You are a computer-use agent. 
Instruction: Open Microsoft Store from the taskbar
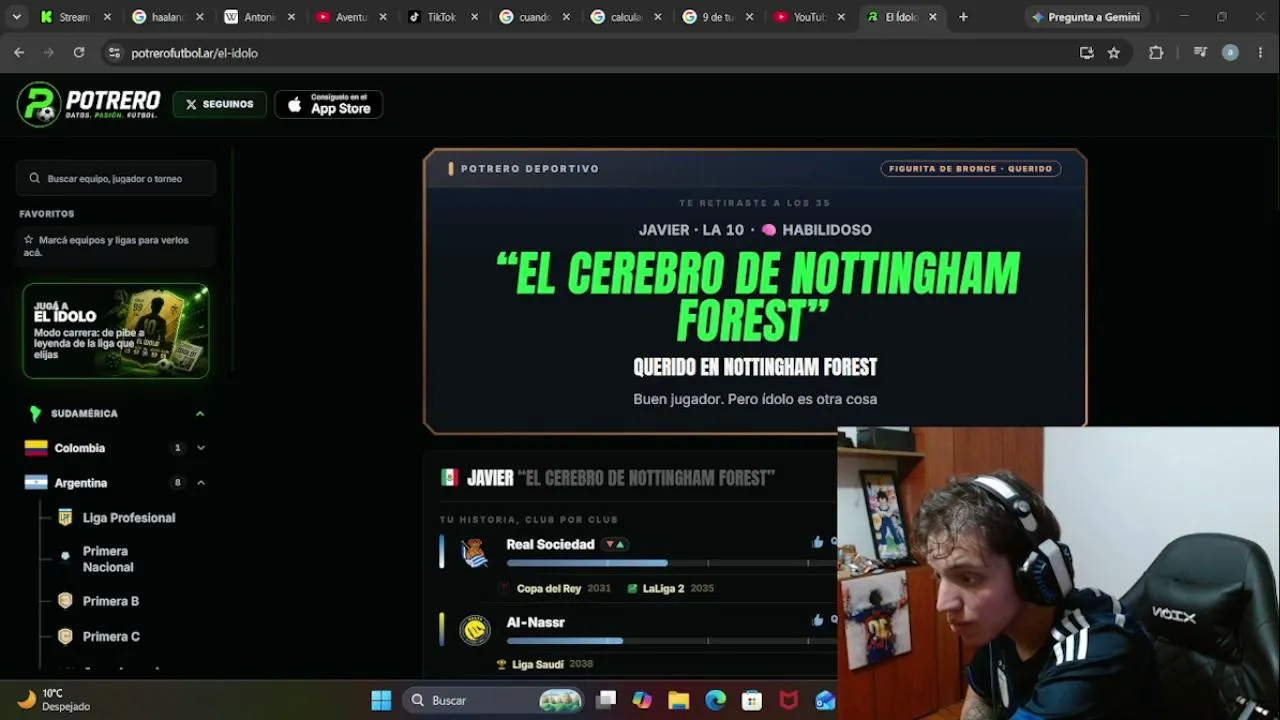pos(752,700)
